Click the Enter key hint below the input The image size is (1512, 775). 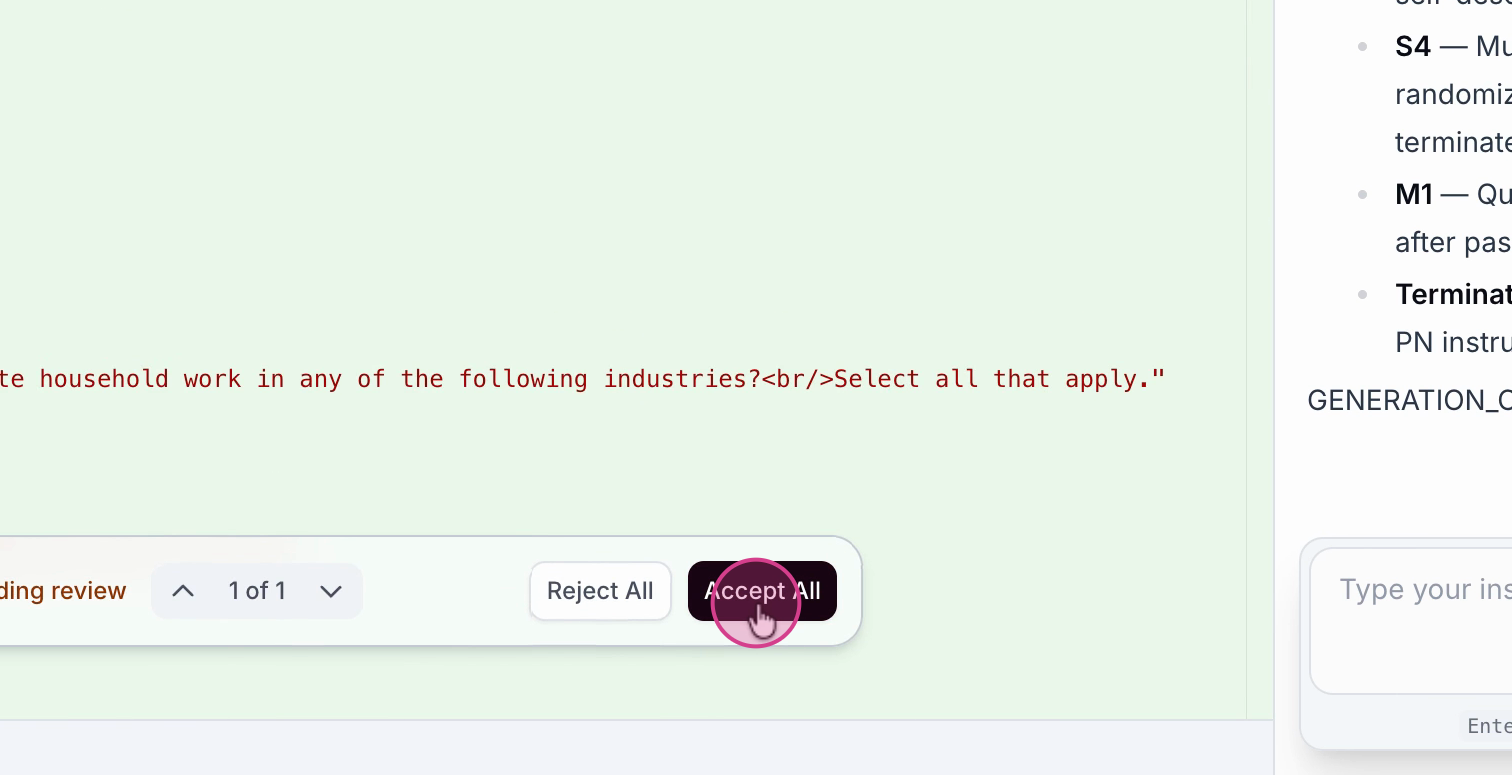pos(1488,726)
